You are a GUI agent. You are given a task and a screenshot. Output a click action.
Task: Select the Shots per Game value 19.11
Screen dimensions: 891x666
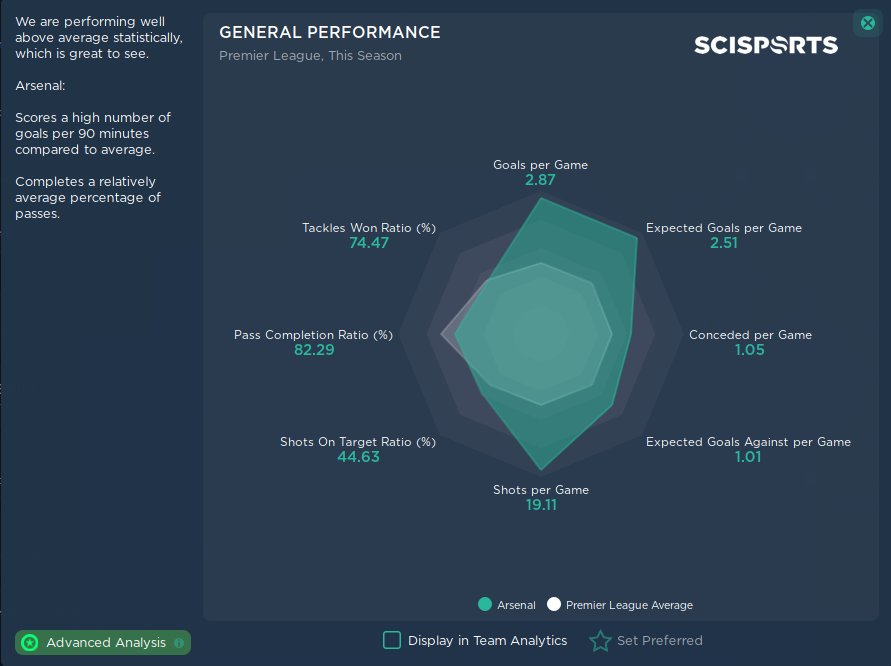(x=541, y=505)
